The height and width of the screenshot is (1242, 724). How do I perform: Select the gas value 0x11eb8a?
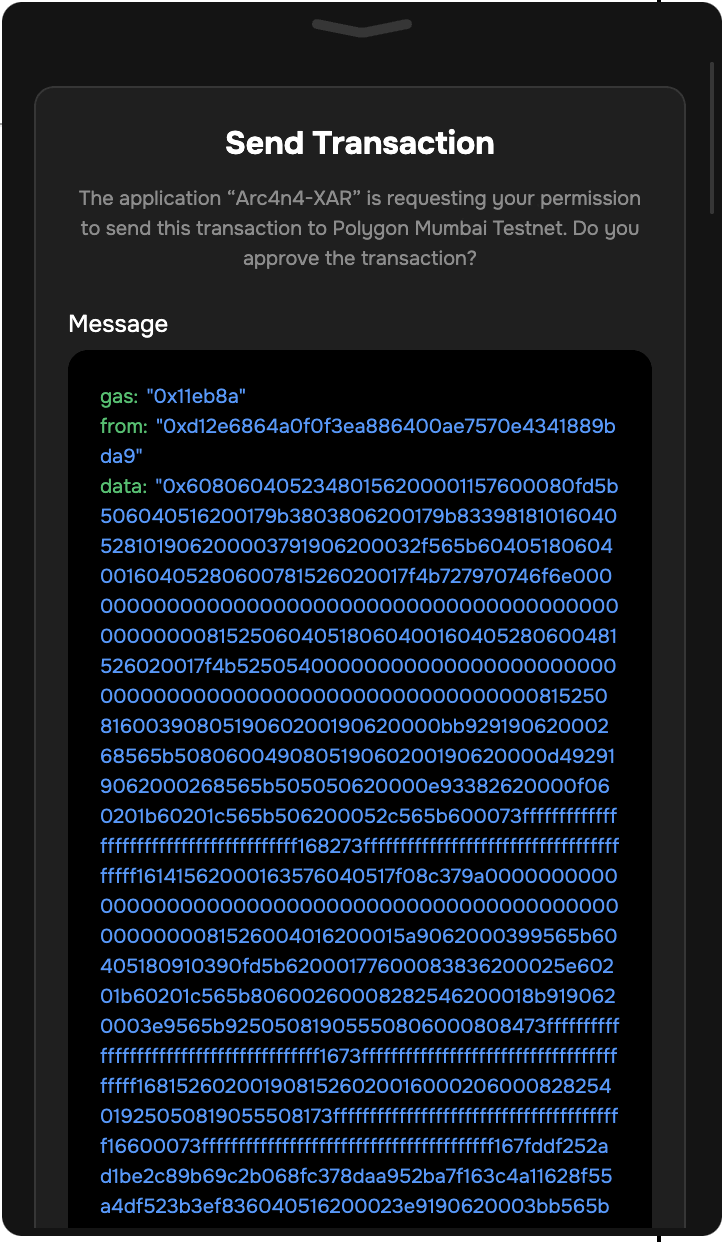[196, 397]
